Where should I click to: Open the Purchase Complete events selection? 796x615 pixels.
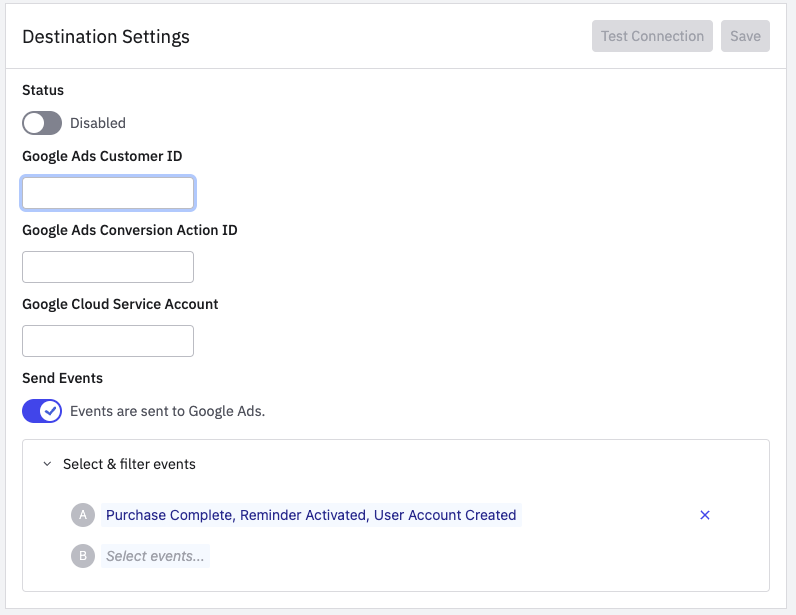[x=311, y=515]
